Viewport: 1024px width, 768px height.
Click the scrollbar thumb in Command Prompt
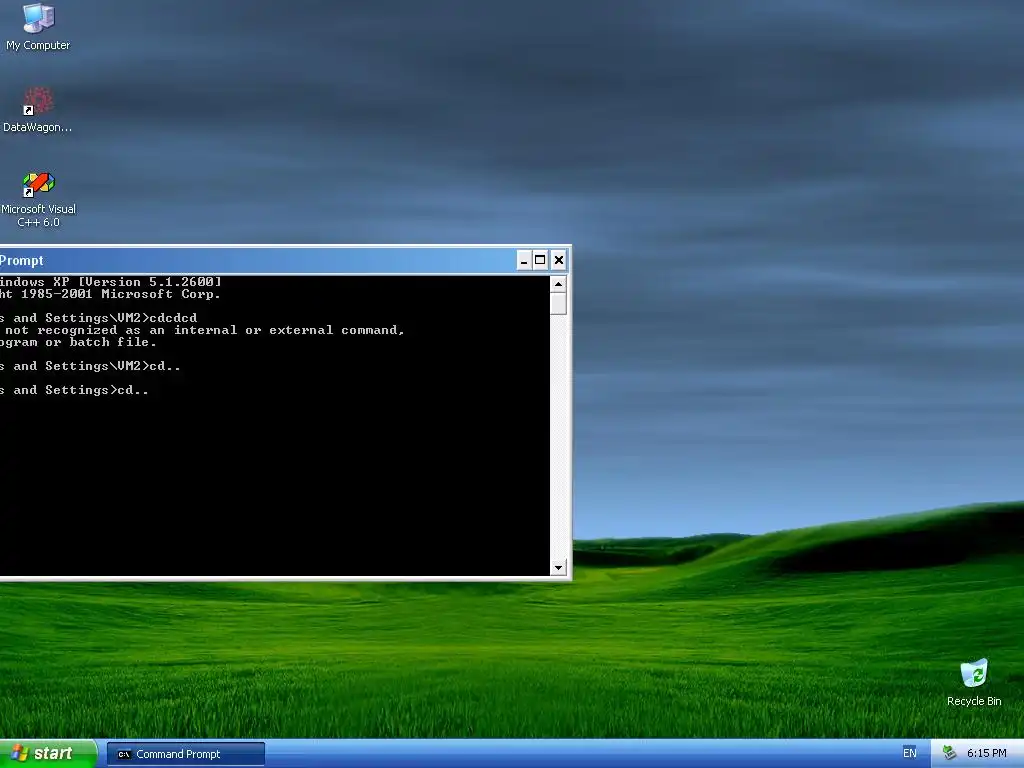point(558,304)
